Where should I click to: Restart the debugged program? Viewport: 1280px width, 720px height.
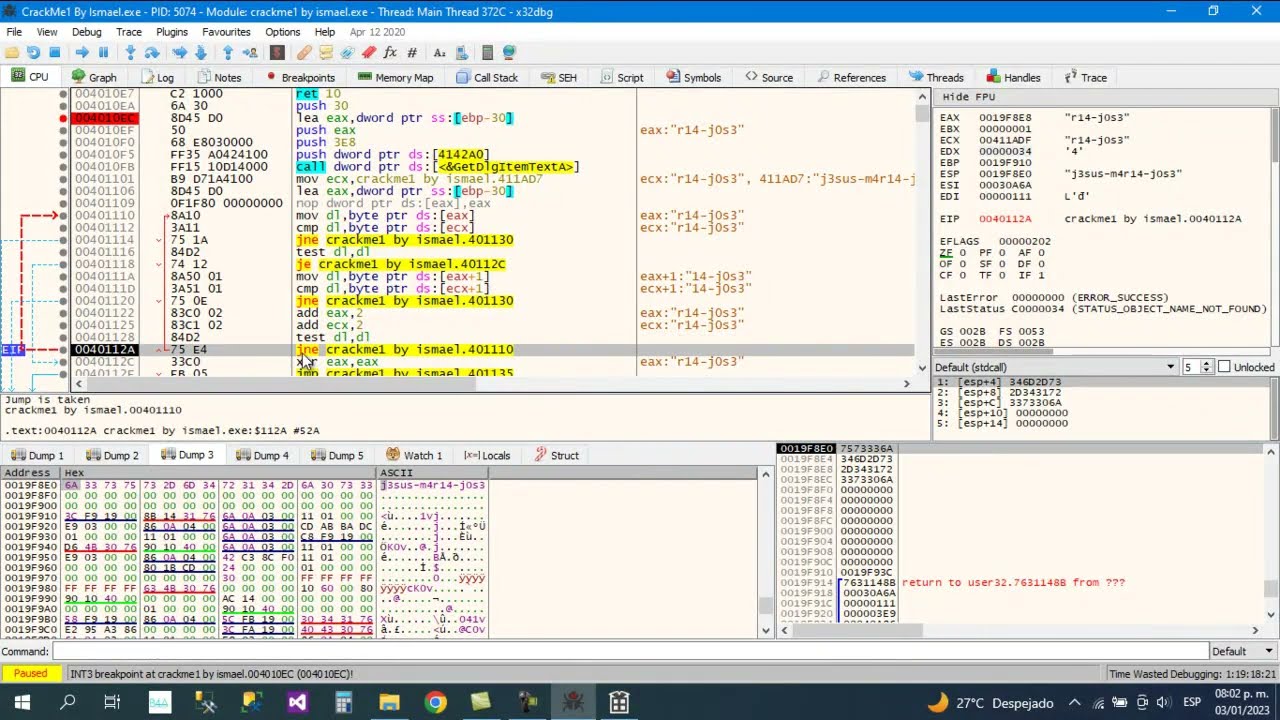click(34, 52)
